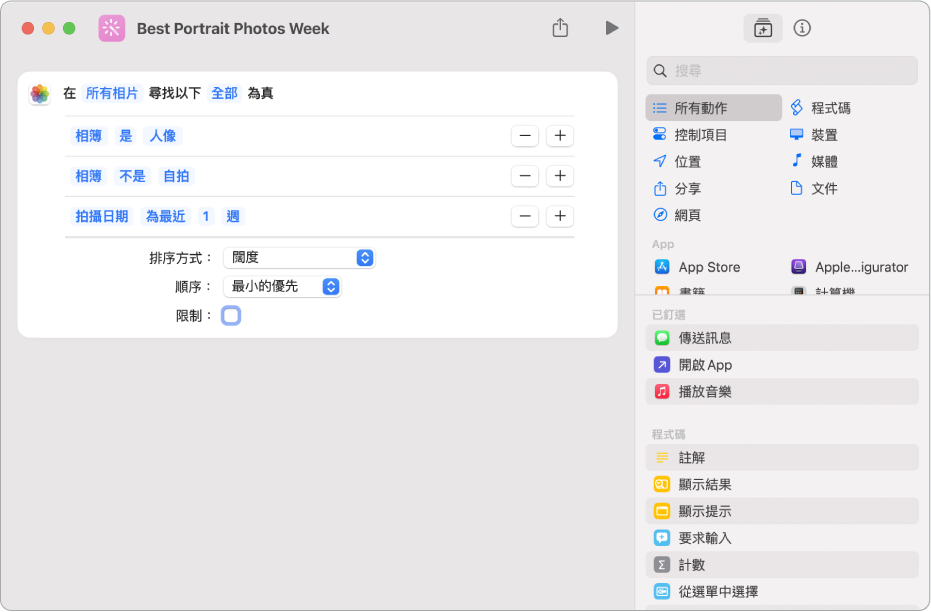Viewport: 931px width, 612px height.
Task: Open Apple Configurator in the App list
Action: (851, 267)
